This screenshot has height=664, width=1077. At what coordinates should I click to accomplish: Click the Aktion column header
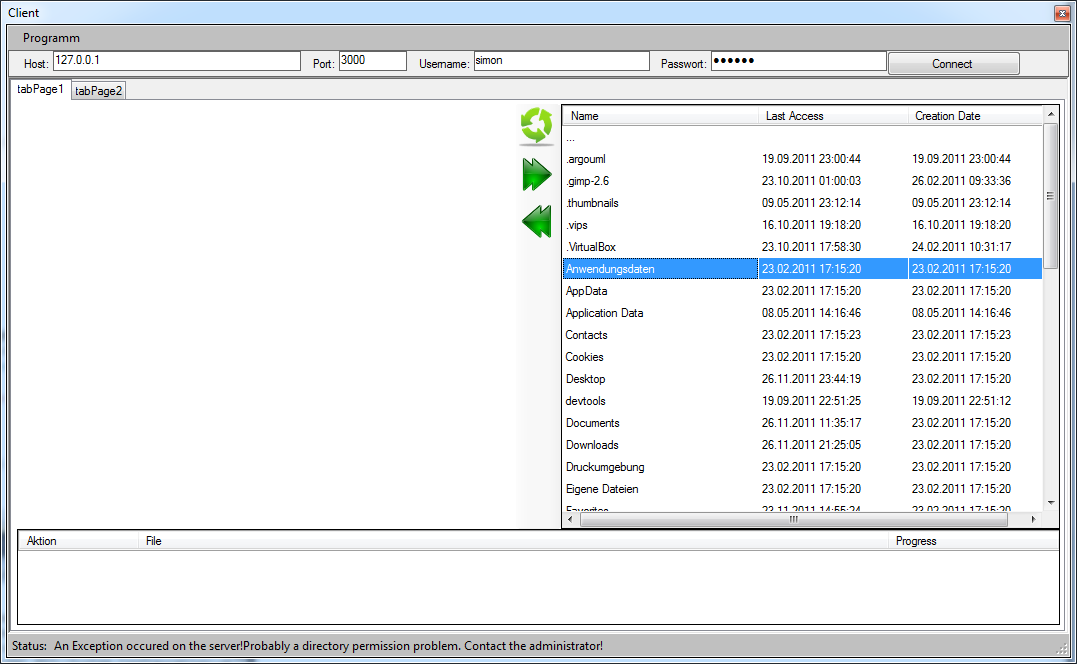[x=78, y=541]
